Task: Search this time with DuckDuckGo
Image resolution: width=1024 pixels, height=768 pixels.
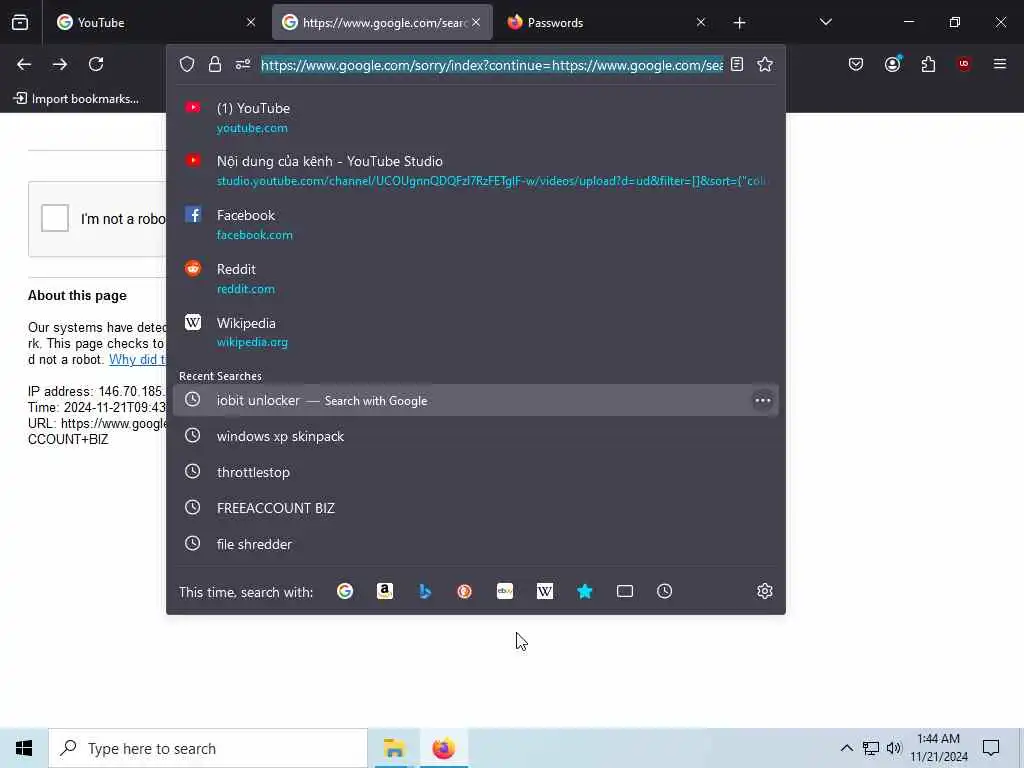Action: pyautogui.click(x=464, y=591)
